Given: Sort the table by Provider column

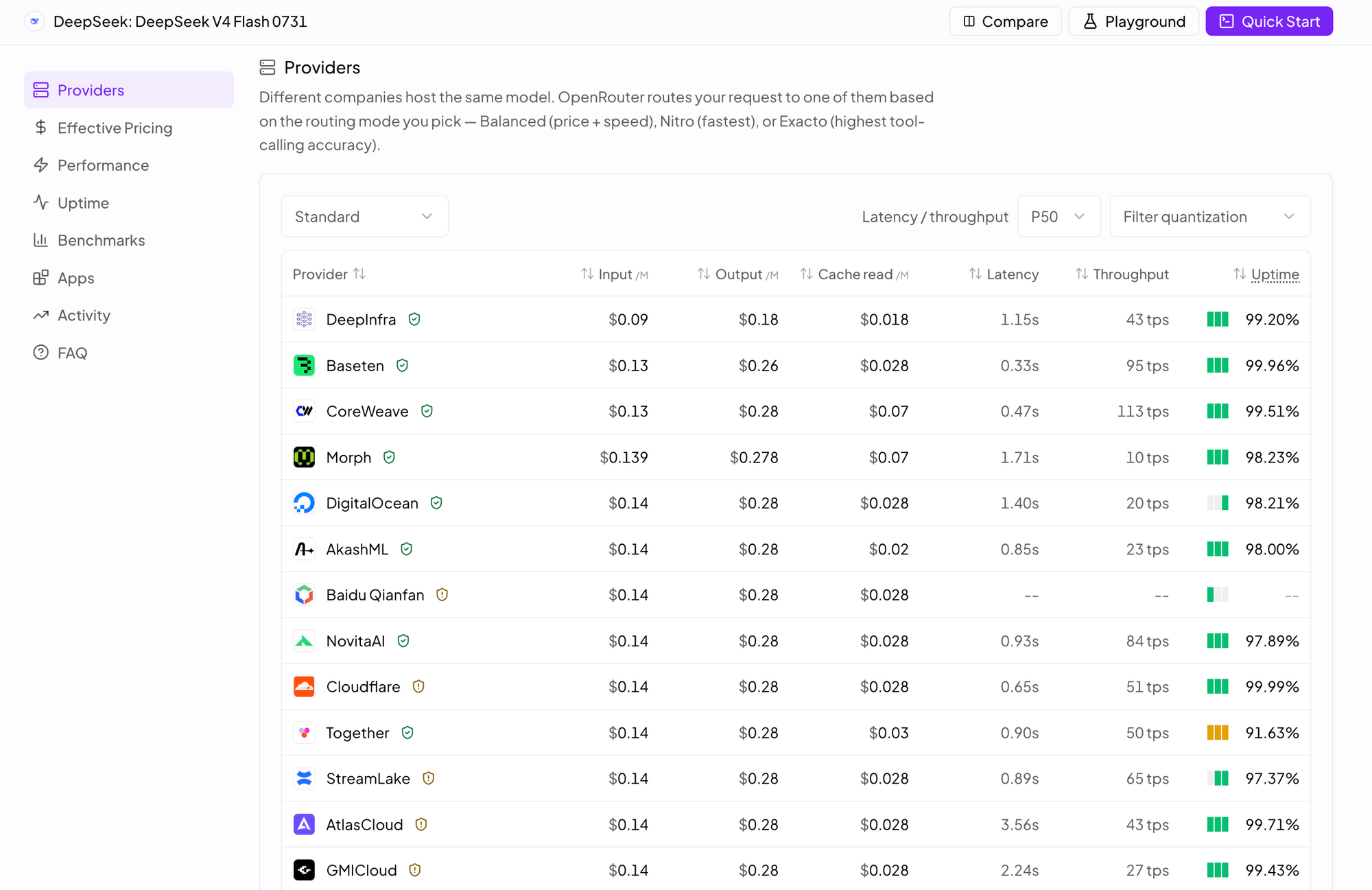Looking at the screenshot, I should tap(329, 274).
